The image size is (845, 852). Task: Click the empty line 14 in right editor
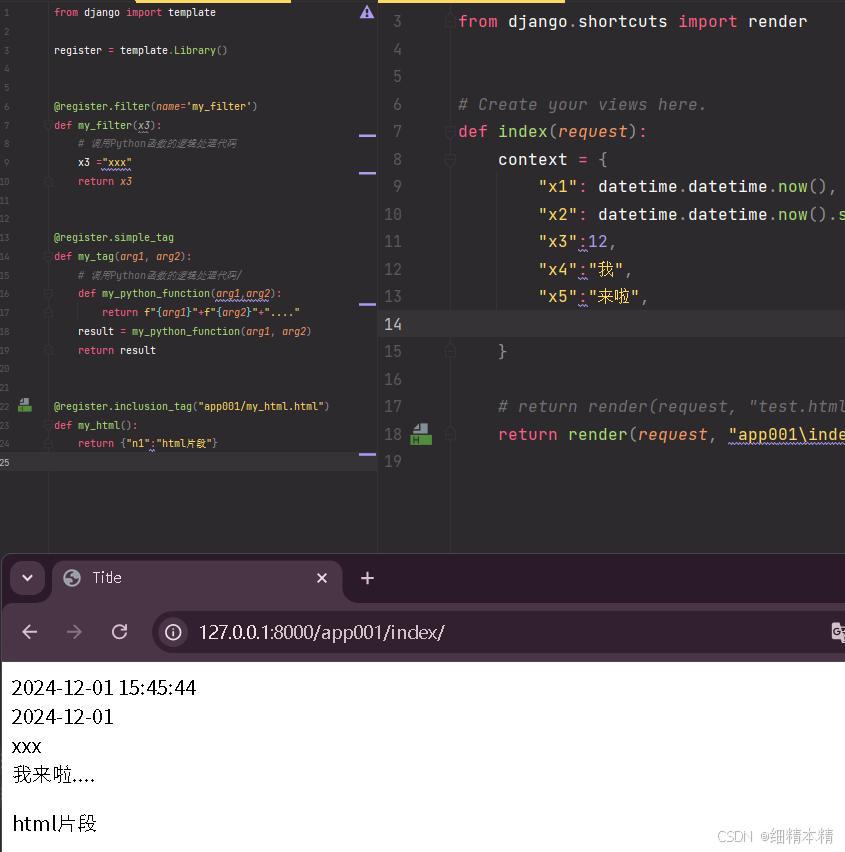[x=611, y=324]
